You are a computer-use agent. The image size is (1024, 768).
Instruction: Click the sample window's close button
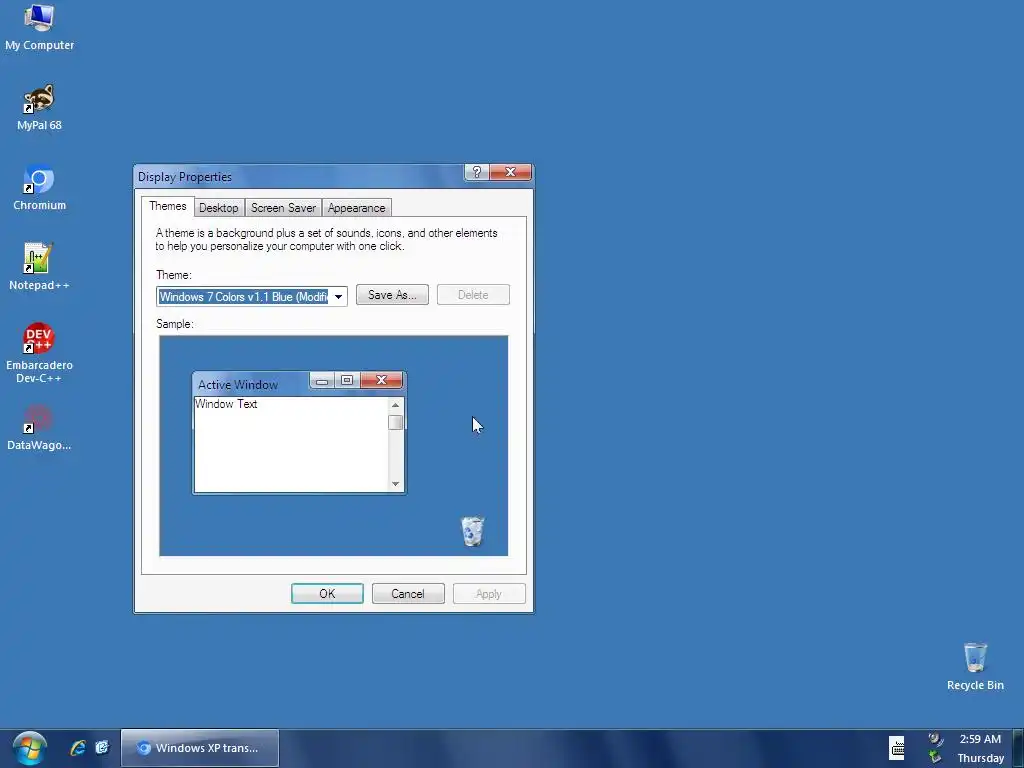click(x=381, y=380)
